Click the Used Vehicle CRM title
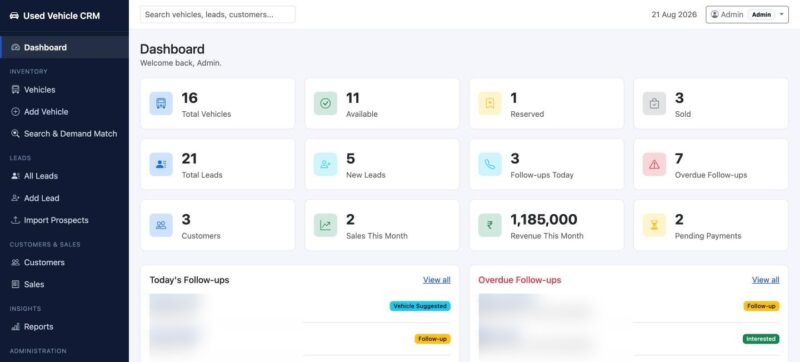 click(62, 16)
